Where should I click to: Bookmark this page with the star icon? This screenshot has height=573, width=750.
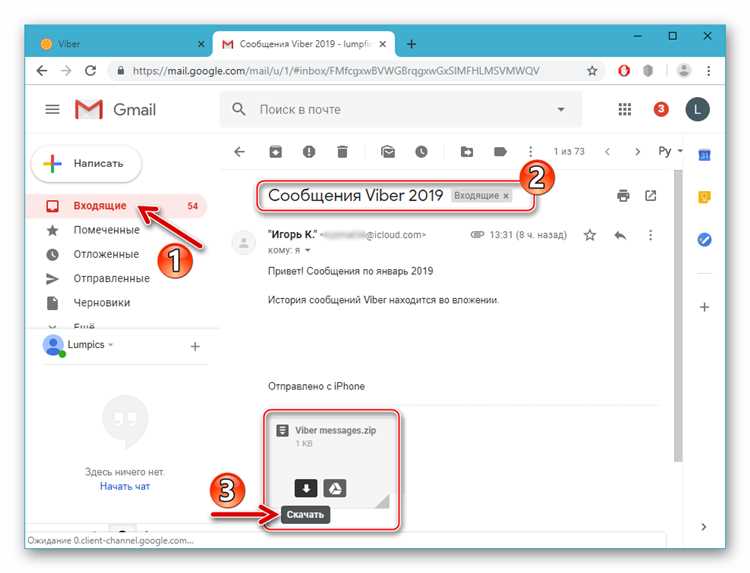(x=592, y=71)
